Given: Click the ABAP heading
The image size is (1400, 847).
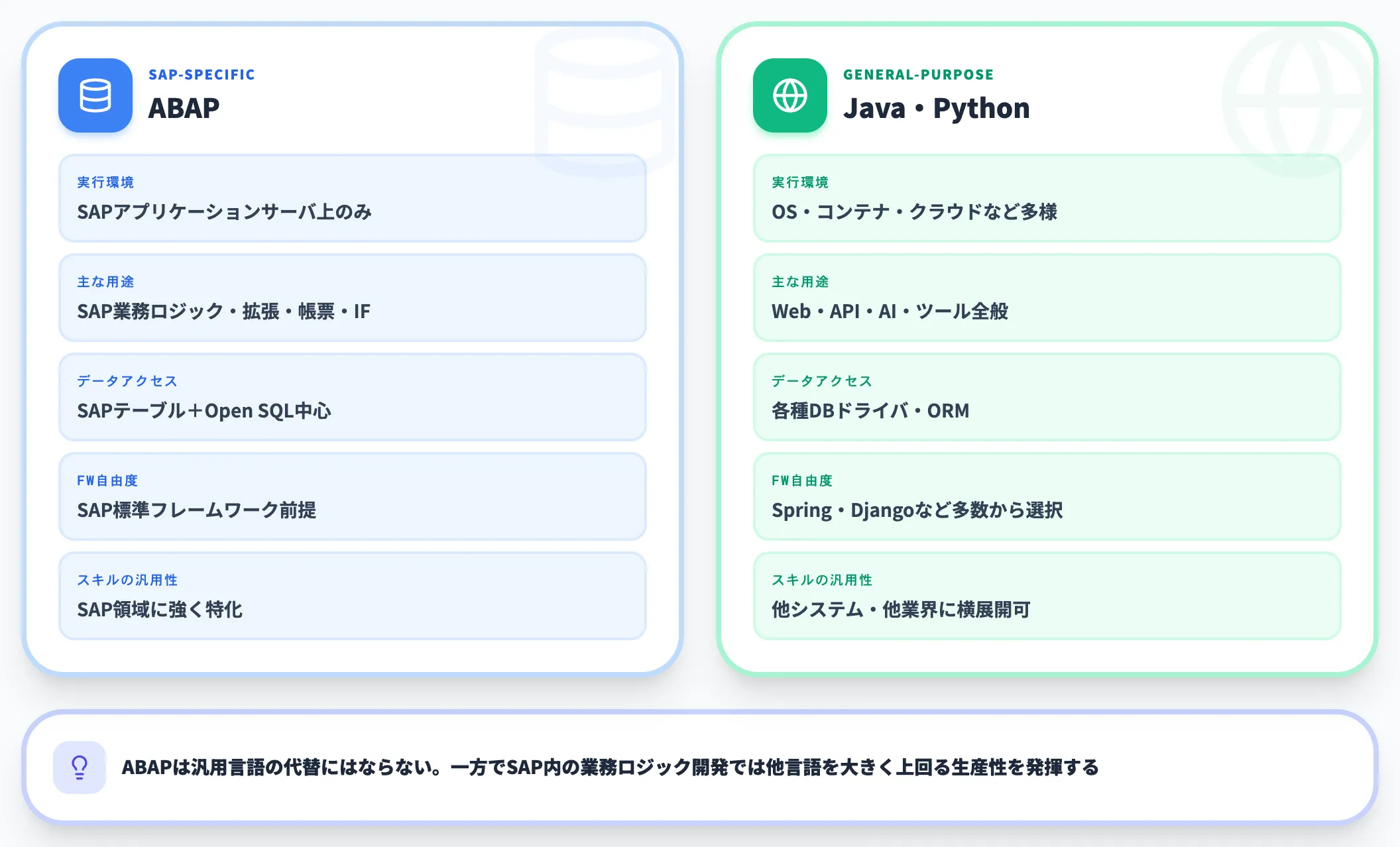Looking at the screenshot, I should [184, 108].
